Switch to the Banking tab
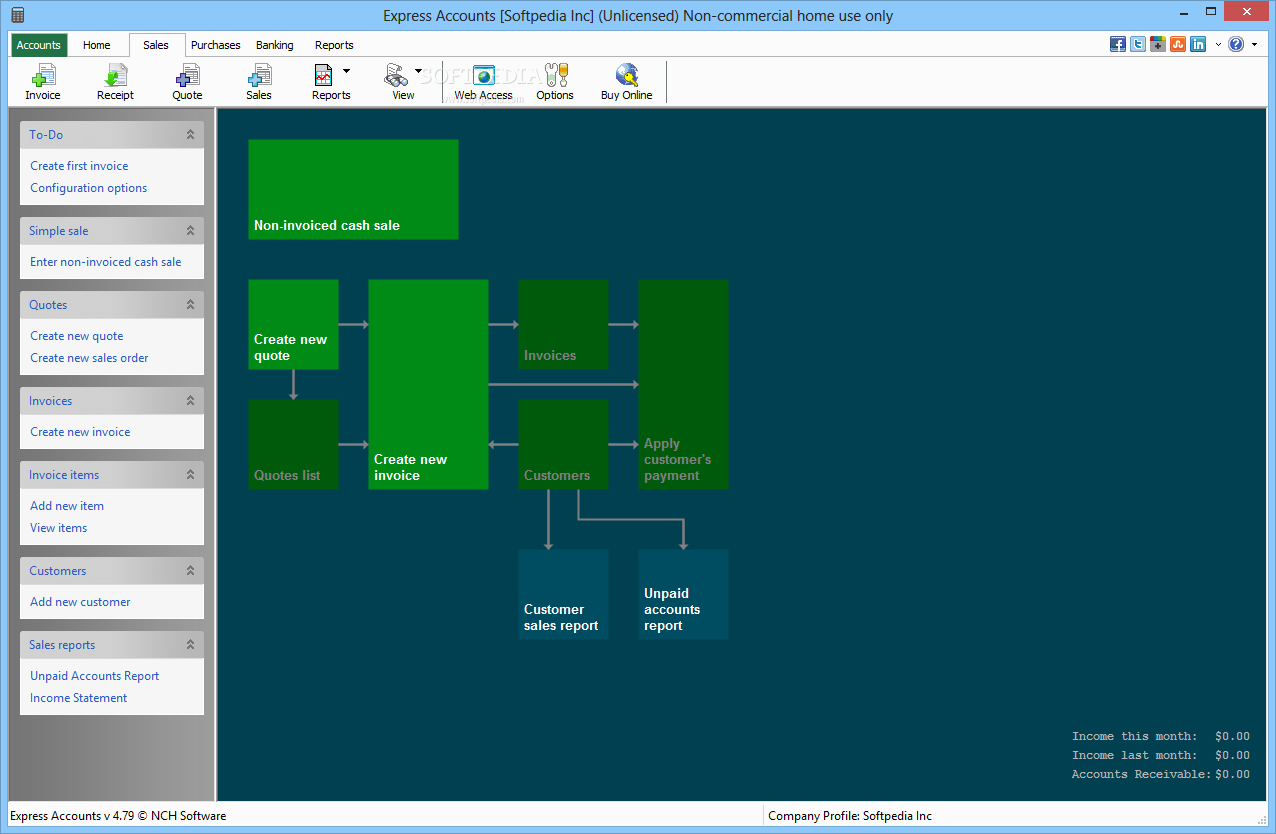1276x834 pixels. 275,45
